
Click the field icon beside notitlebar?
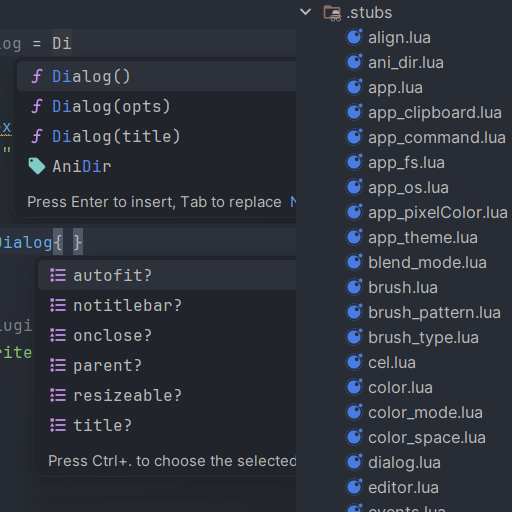click(x=58, y=305)
